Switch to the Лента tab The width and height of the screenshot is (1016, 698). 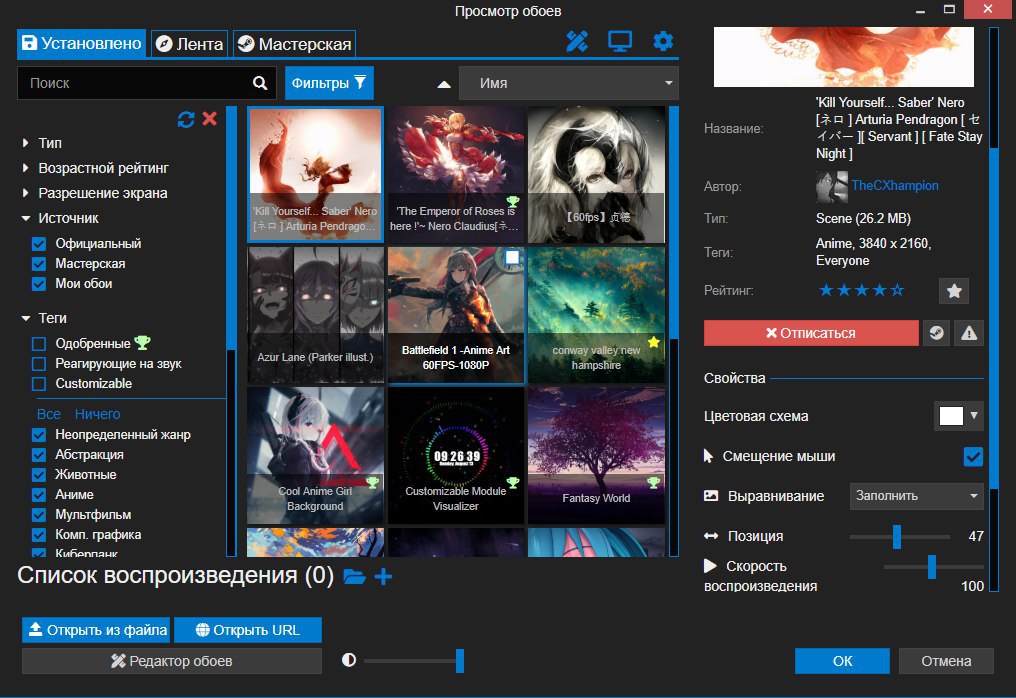[190, 43]
